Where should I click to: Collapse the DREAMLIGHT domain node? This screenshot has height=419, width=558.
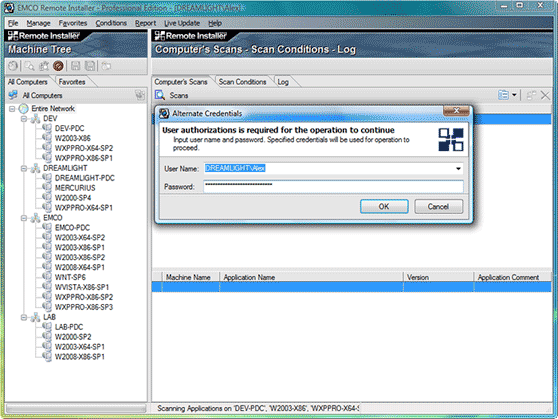[24, 168]
